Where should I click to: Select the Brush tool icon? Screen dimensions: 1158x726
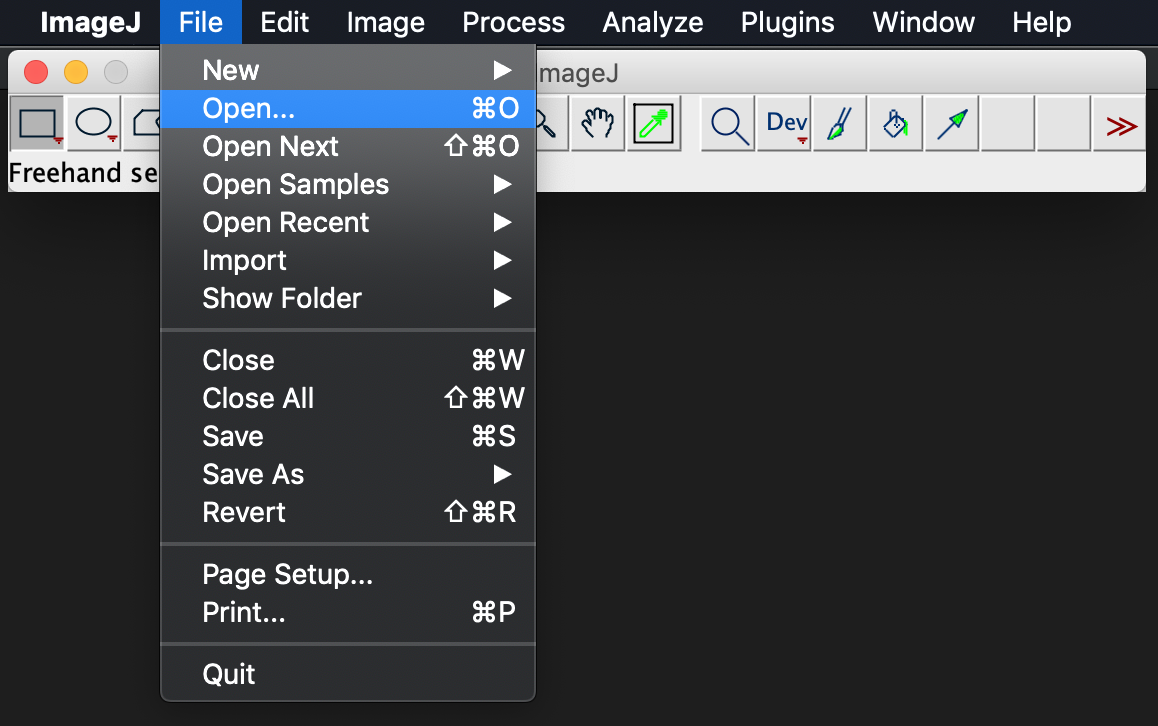tap(840, 124)
